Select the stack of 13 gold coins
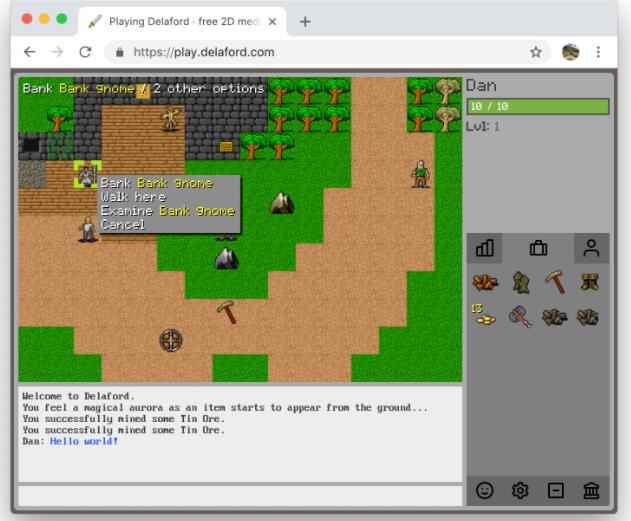 coord(485,317)
